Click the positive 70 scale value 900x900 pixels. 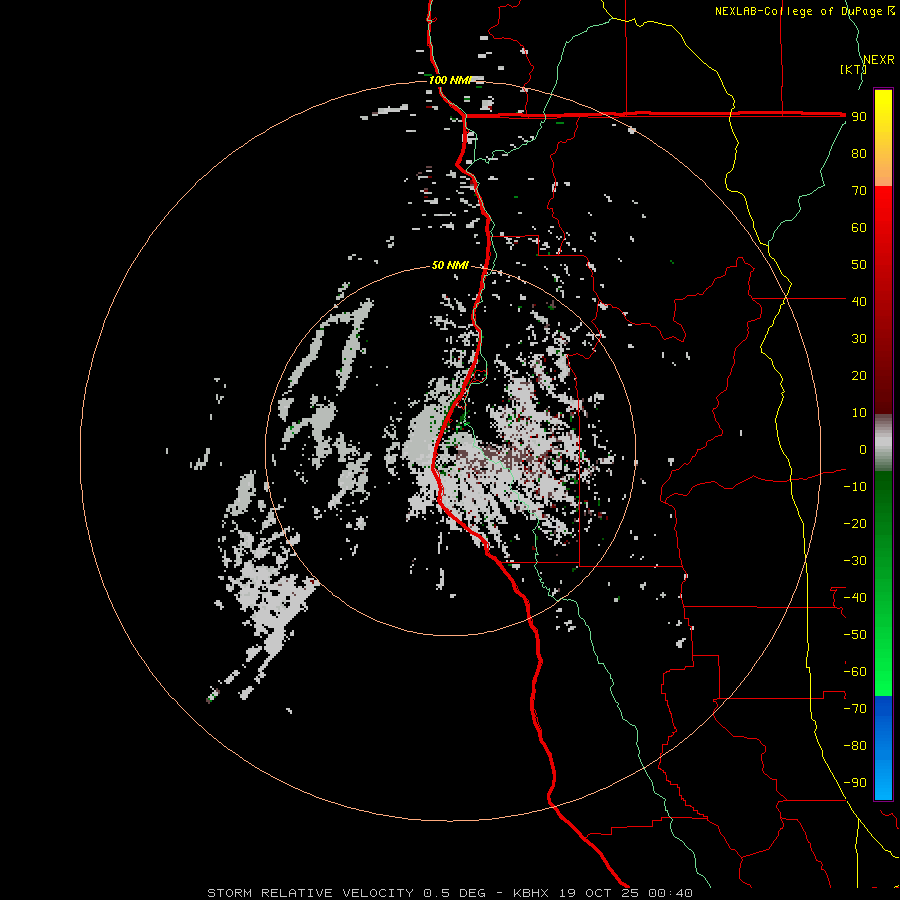[x=859, y=191]
